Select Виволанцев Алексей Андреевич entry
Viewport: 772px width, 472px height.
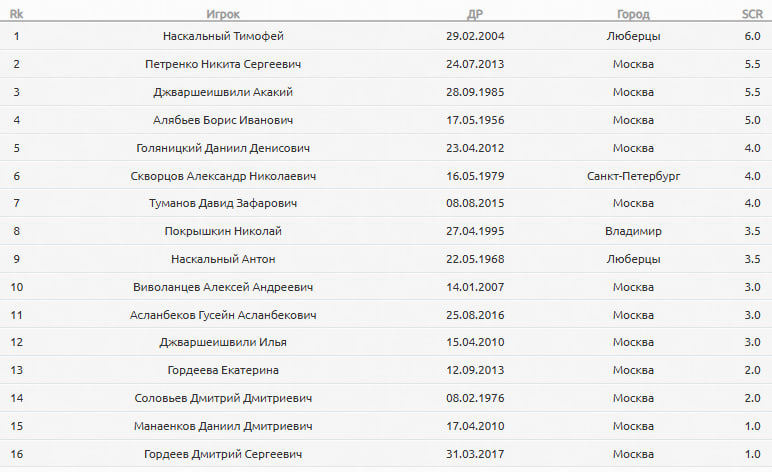click(223, 287)
